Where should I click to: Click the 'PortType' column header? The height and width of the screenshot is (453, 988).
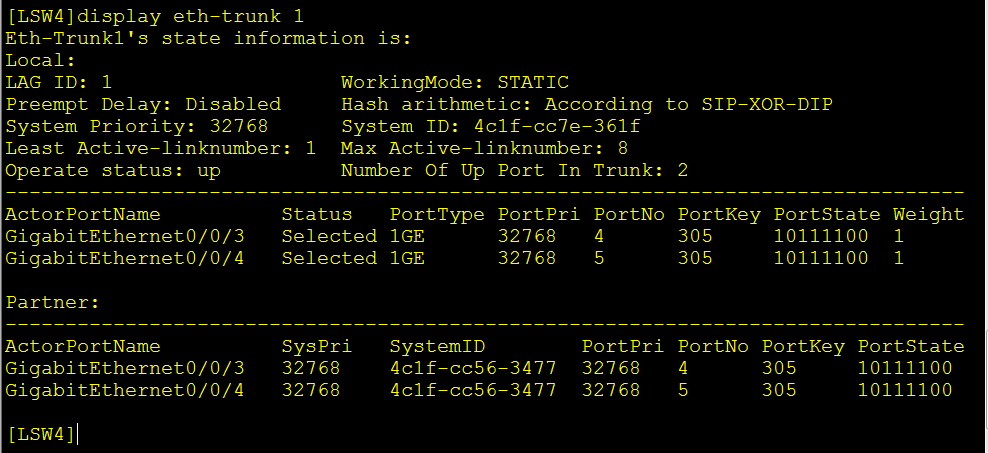tap(436, 214)
